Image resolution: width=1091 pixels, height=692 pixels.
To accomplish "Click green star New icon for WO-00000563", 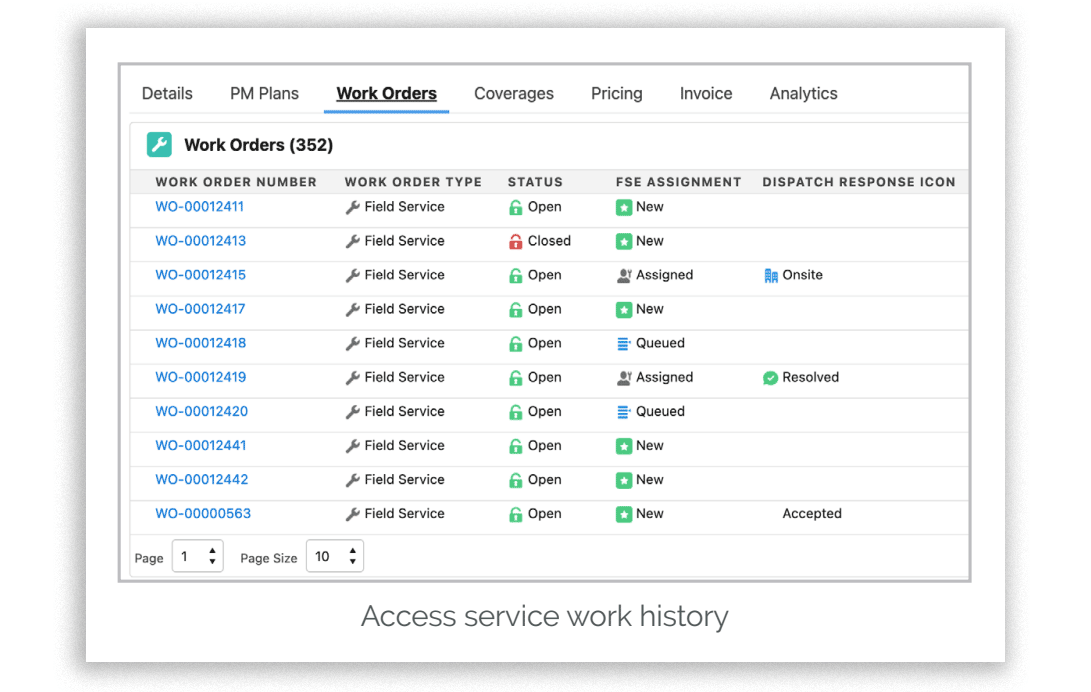I will [x=624, y=514].
